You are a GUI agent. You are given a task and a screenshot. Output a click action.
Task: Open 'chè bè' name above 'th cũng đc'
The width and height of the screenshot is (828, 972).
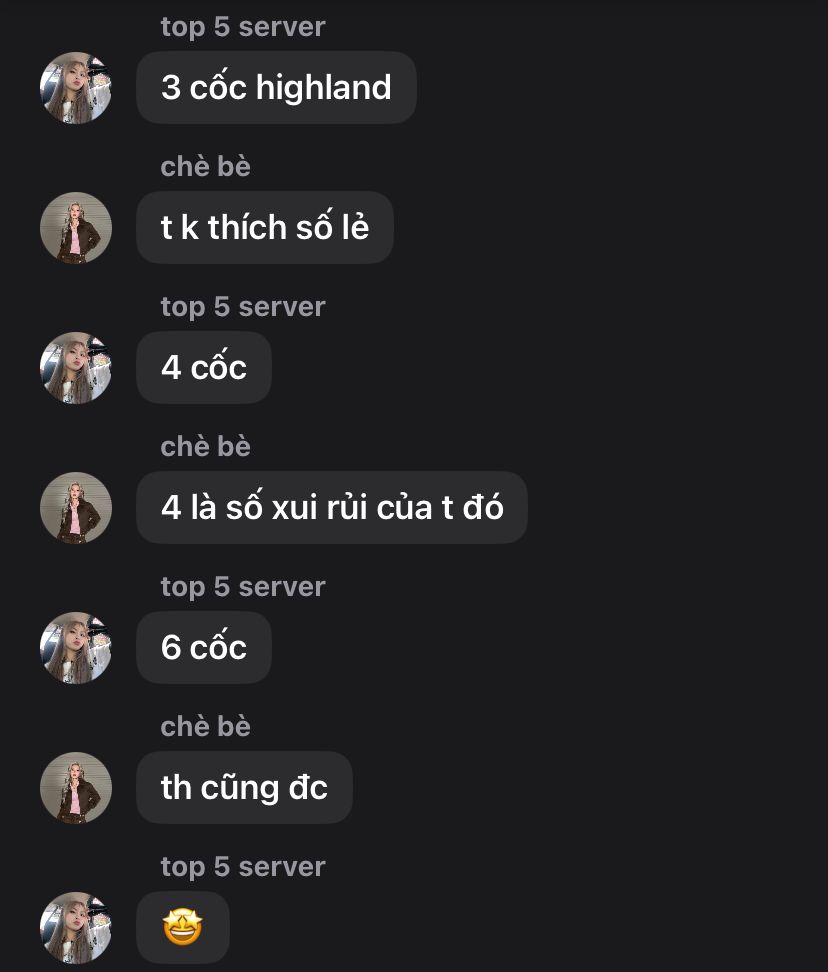point(206,727)
